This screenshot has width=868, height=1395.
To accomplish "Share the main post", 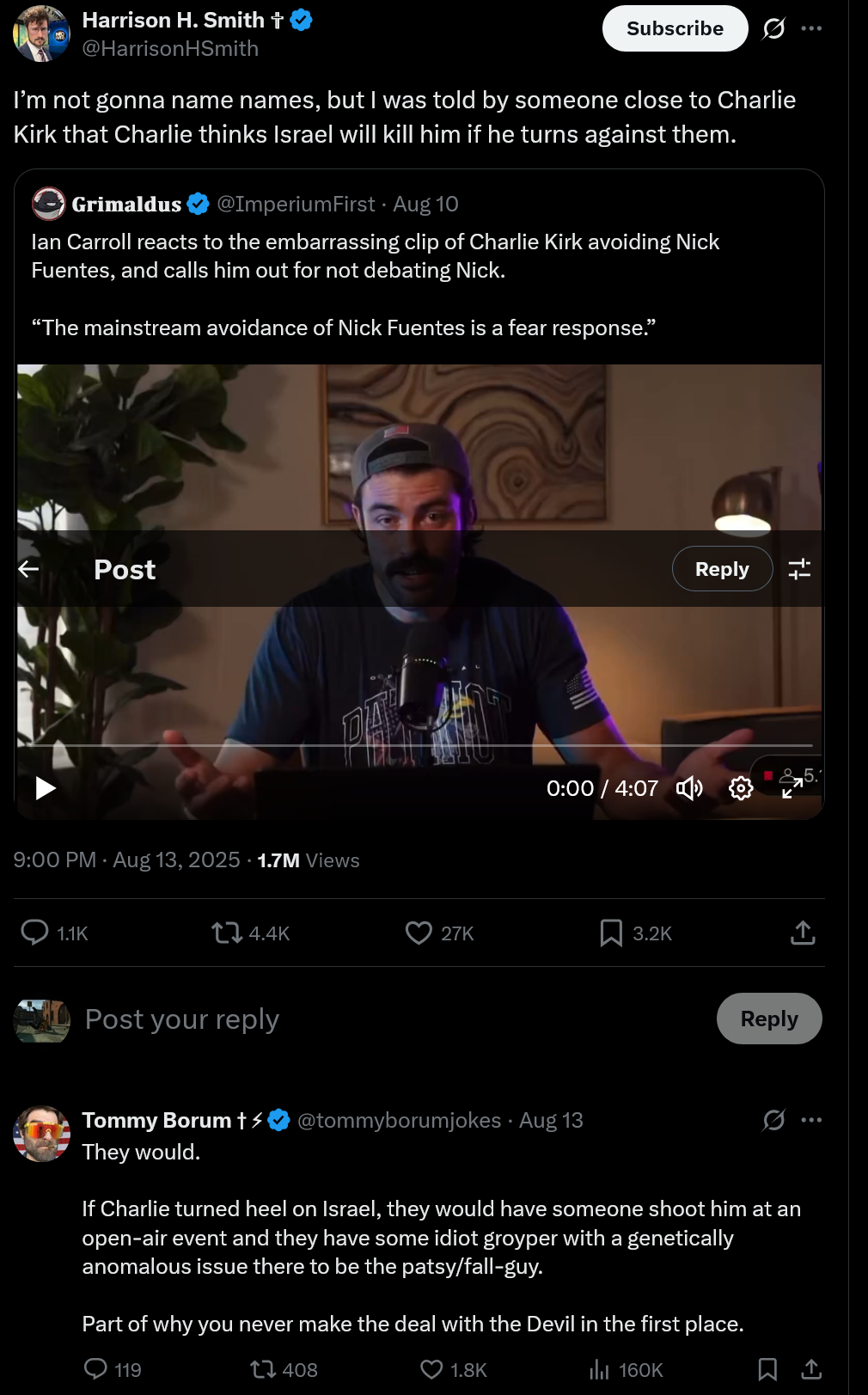I will pos(803,933).
